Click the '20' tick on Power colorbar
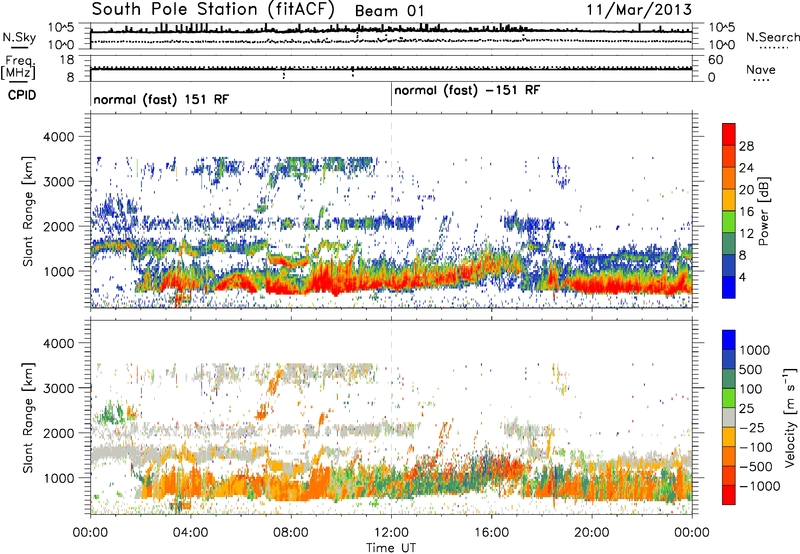800x554 pixels. click(746, 190)
